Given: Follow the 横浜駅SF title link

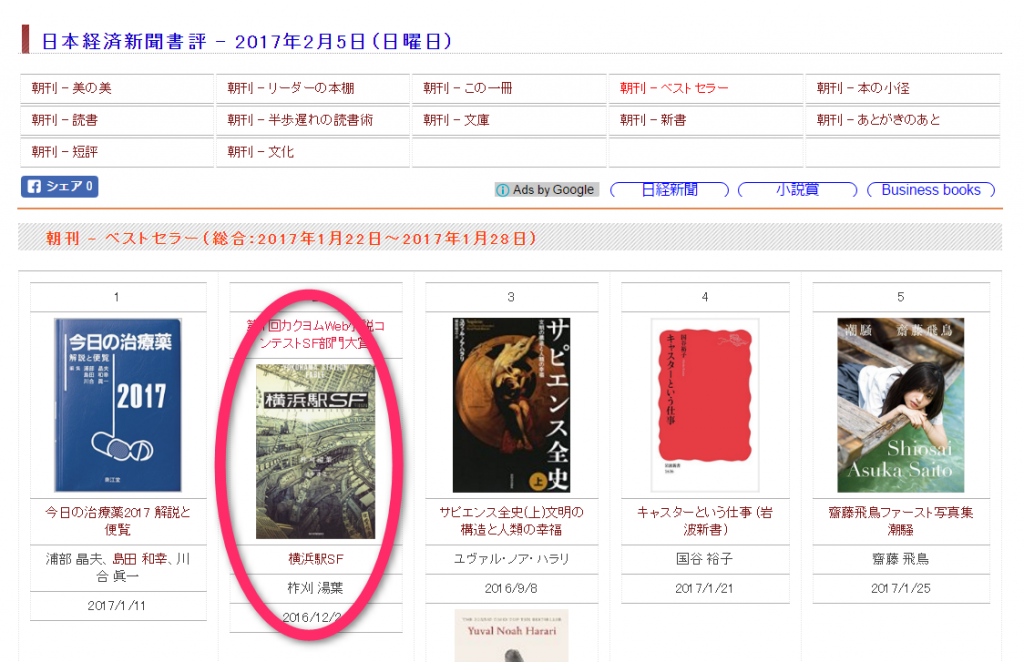Looking at the screenshot, I should click(x=315, y=560).
